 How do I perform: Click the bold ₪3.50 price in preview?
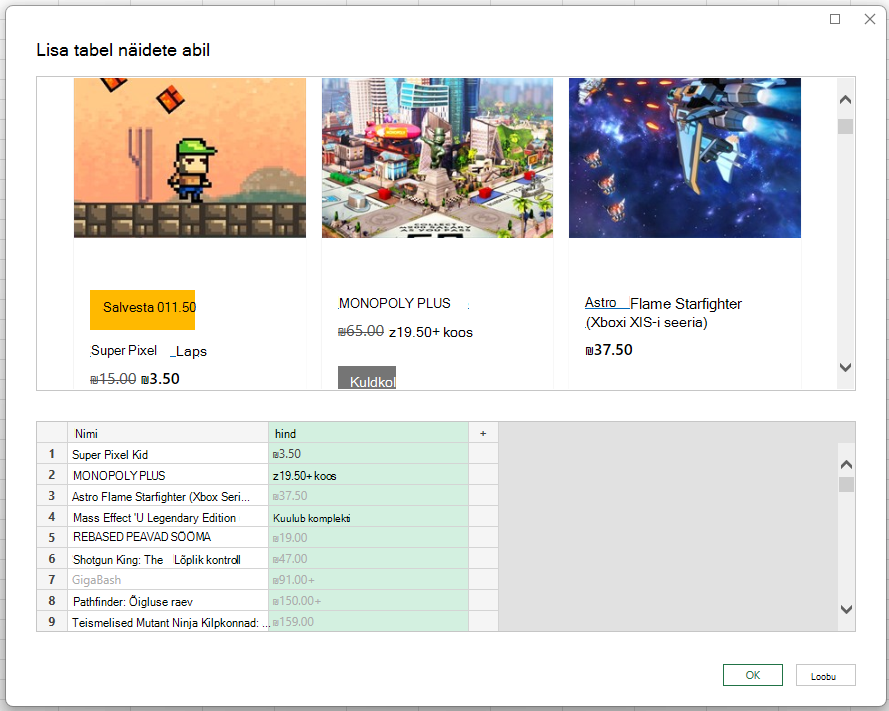coord(160,379)
